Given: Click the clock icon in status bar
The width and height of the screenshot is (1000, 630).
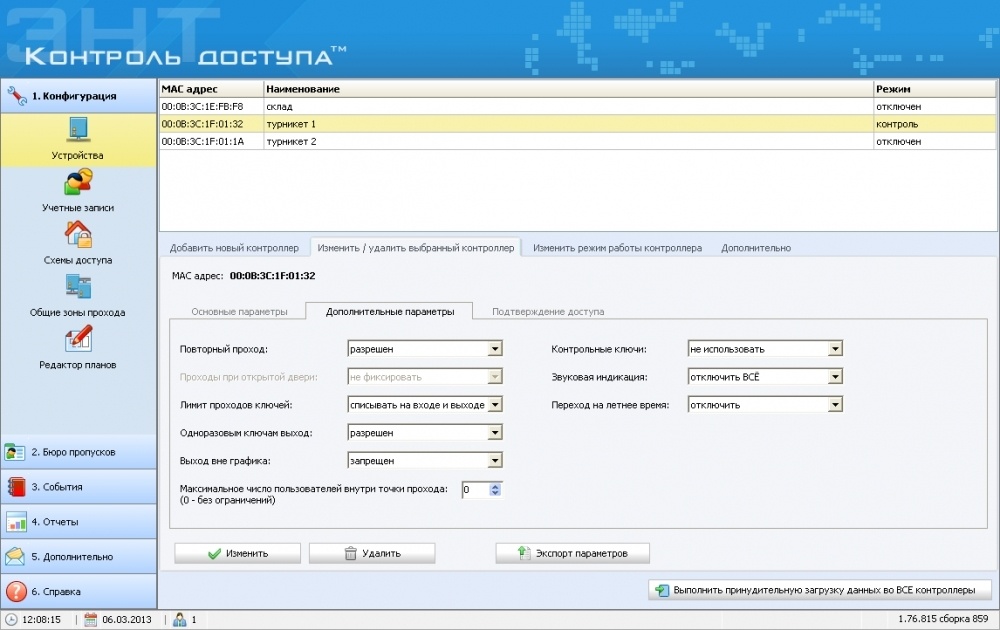Looking at the screenshot, I should (11, 619).
